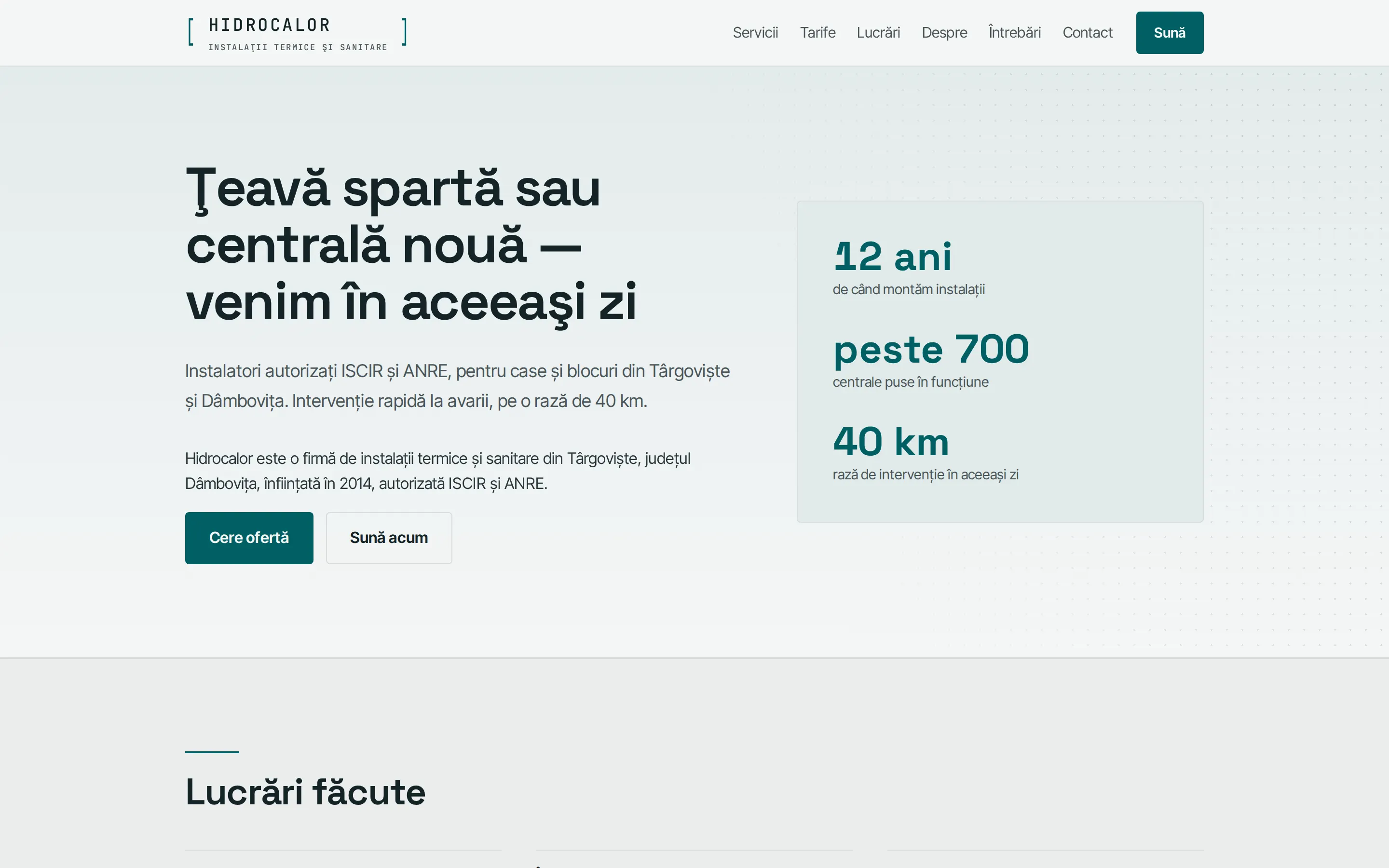The width and height of the screenshot is (1389, 868).
Task: Click the Sună acum button
Action: click(x=389, y=538)
